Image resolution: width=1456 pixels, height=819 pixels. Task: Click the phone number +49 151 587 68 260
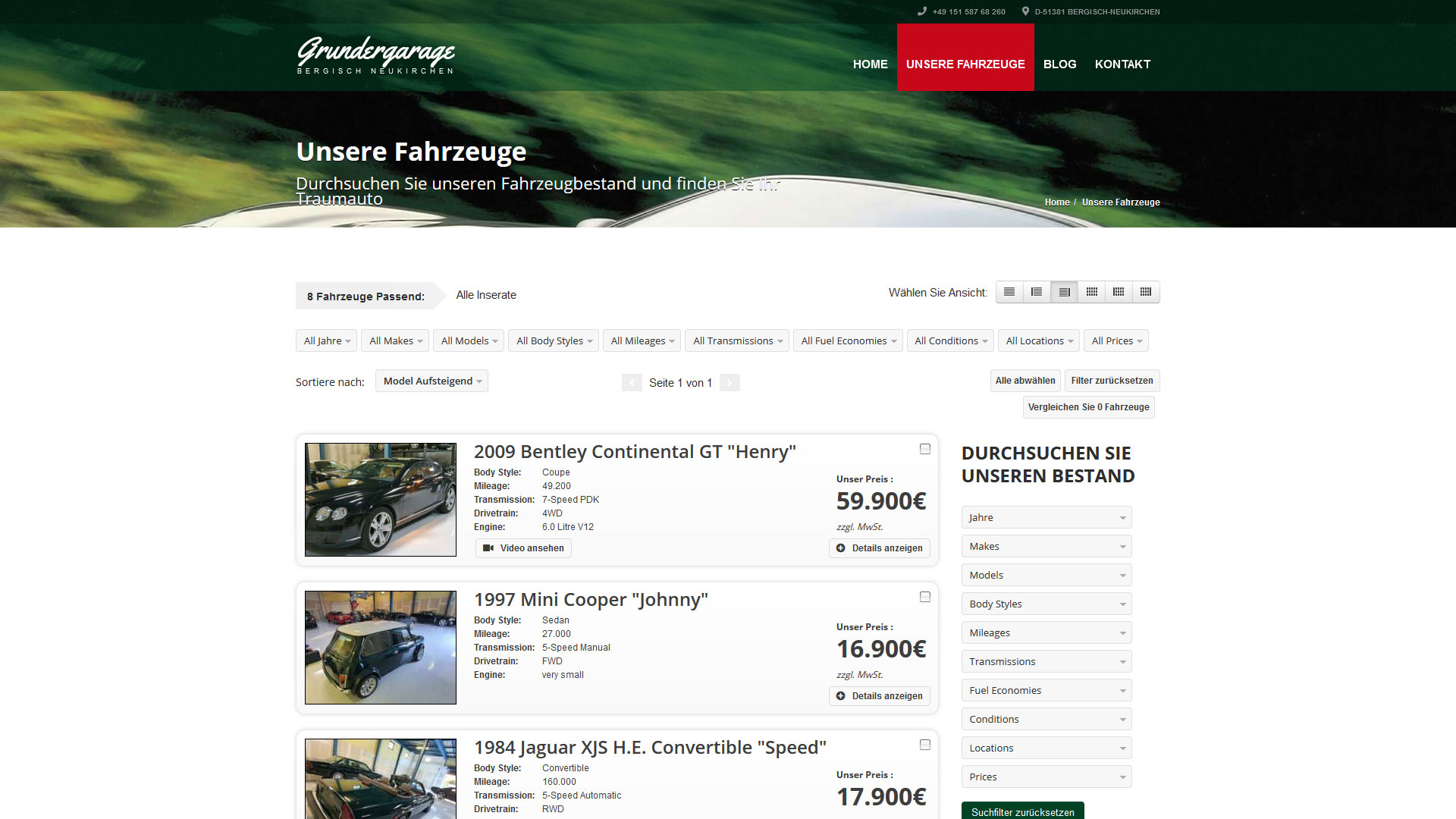coord(968,12)
